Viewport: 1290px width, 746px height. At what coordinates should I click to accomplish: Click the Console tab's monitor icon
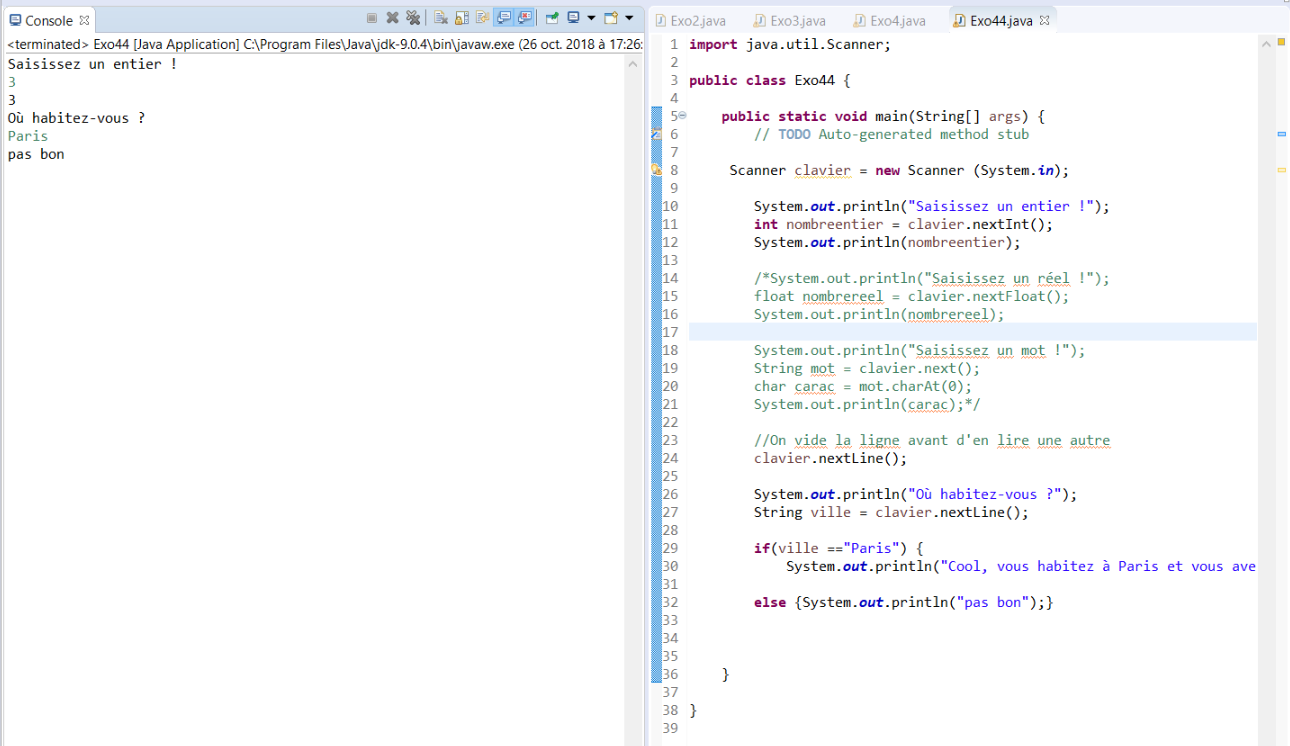pos(15,20)
